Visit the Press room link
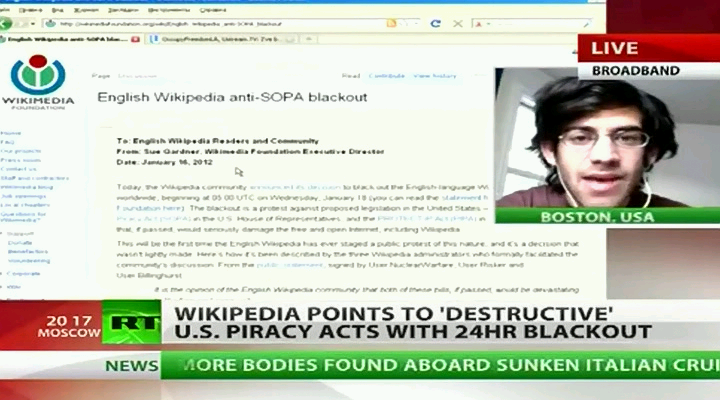720x400 pixels. point(21,160)
